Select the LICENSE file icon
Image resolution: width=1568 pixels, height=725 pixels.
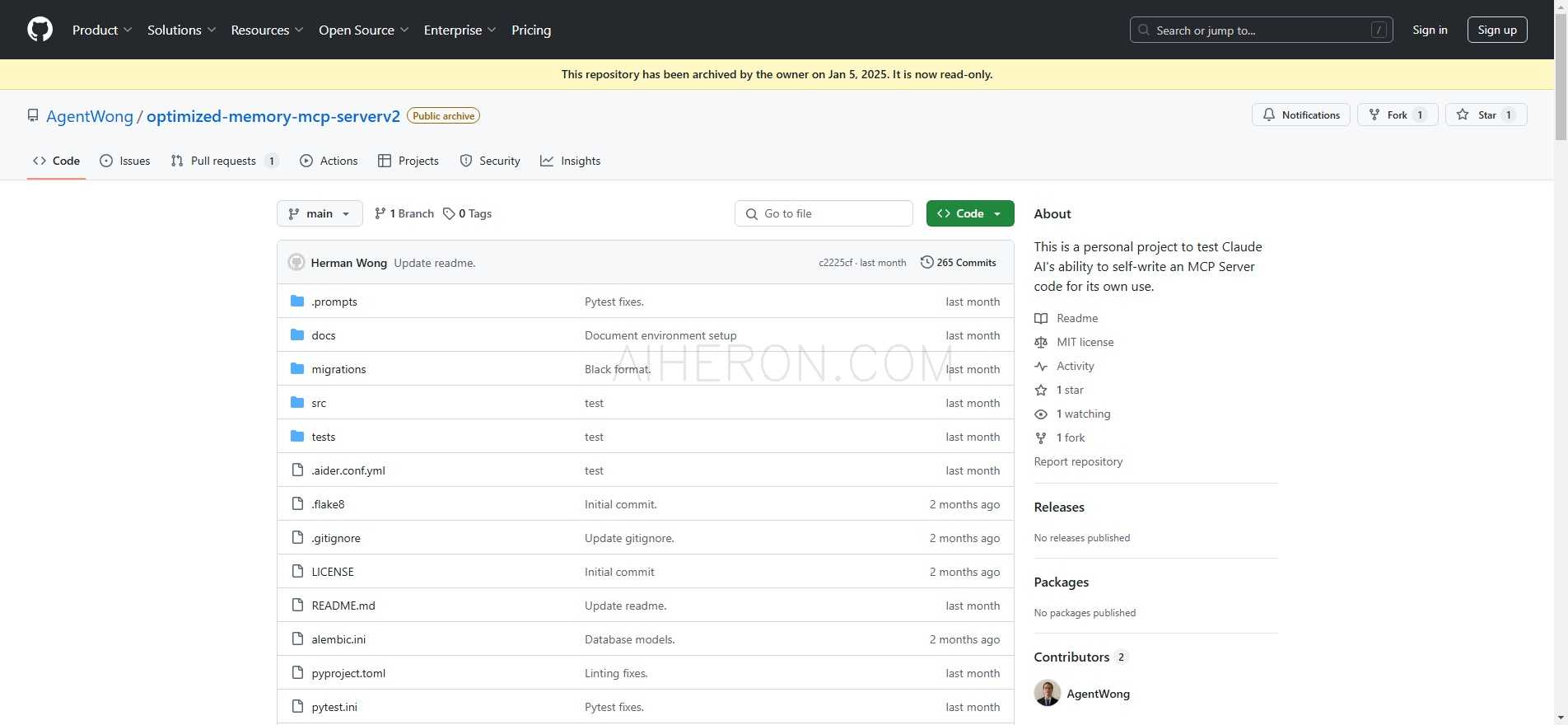click(x=297, y=572)
